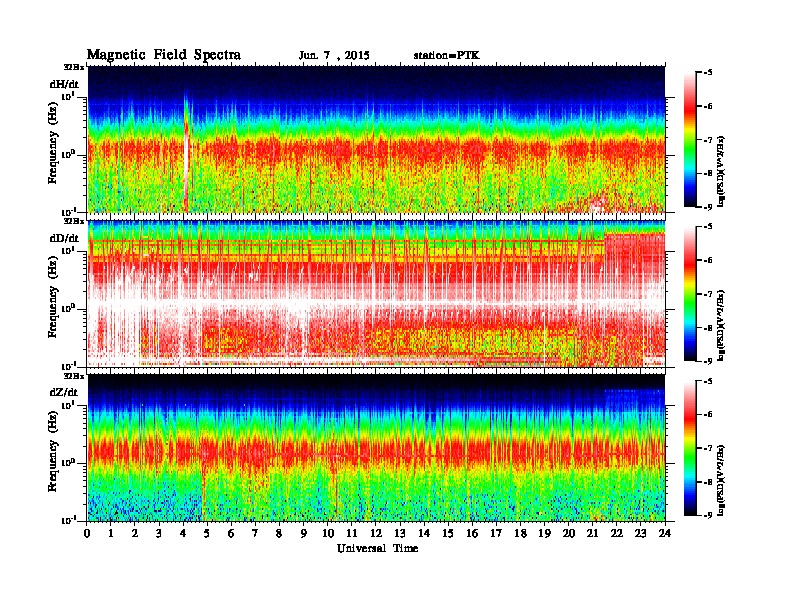The height and width of the screenshot is (612, 792).
Task: Click the log PSD units label beside dH/dt color bar
Action: [x=722, y=171]
